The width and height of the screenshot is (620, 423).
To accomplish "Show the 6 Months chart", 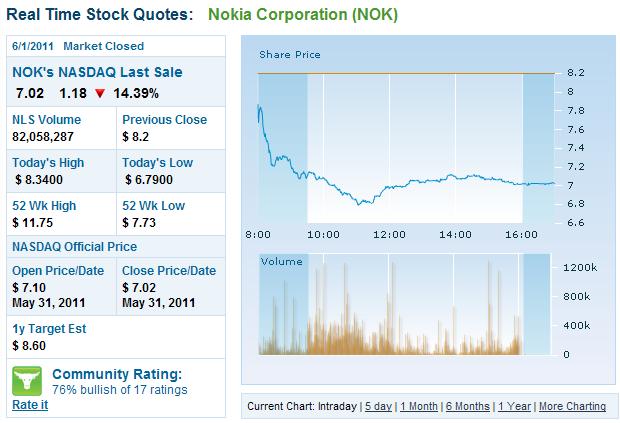I will [467, 406].
